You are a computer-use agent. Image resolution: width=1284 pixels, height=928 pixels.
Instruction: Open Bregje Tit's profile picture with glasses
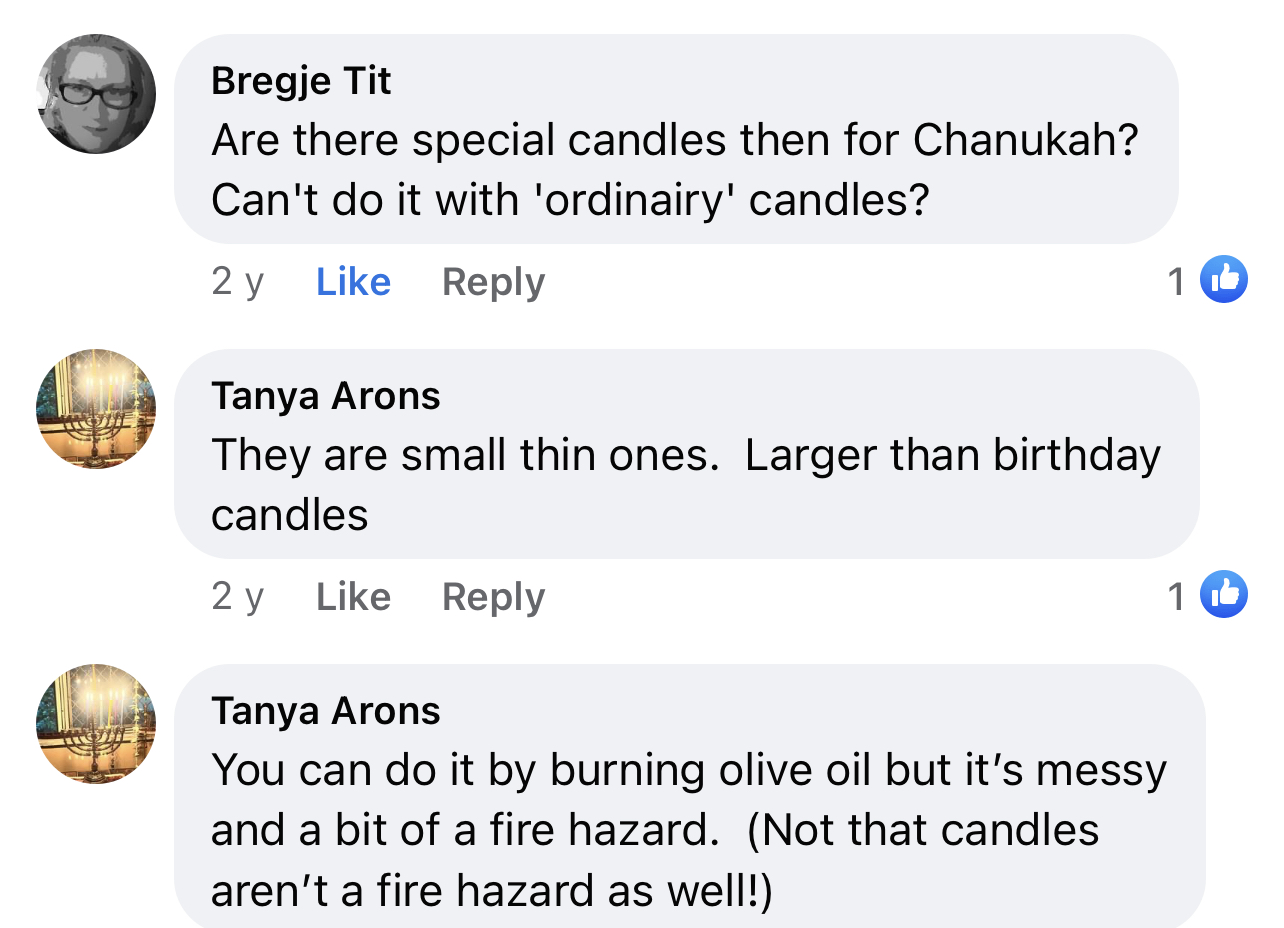click(96, 93)
